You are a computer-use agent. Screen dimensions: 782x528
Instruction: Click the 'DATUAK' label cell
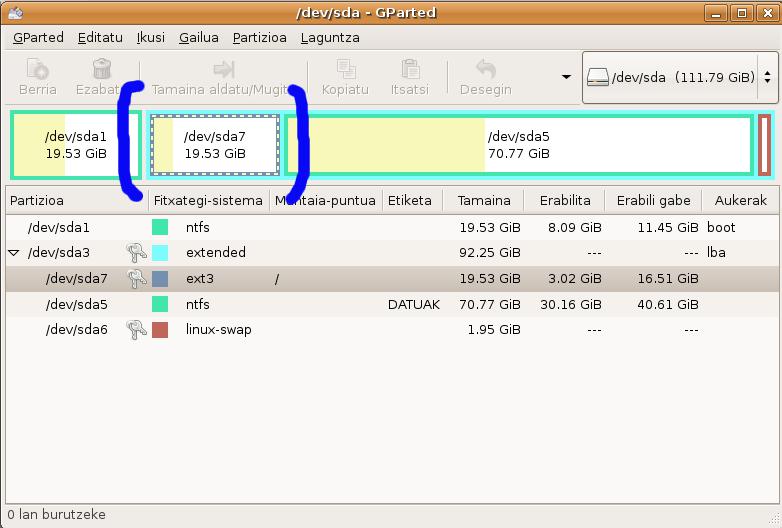pos(413,304)
